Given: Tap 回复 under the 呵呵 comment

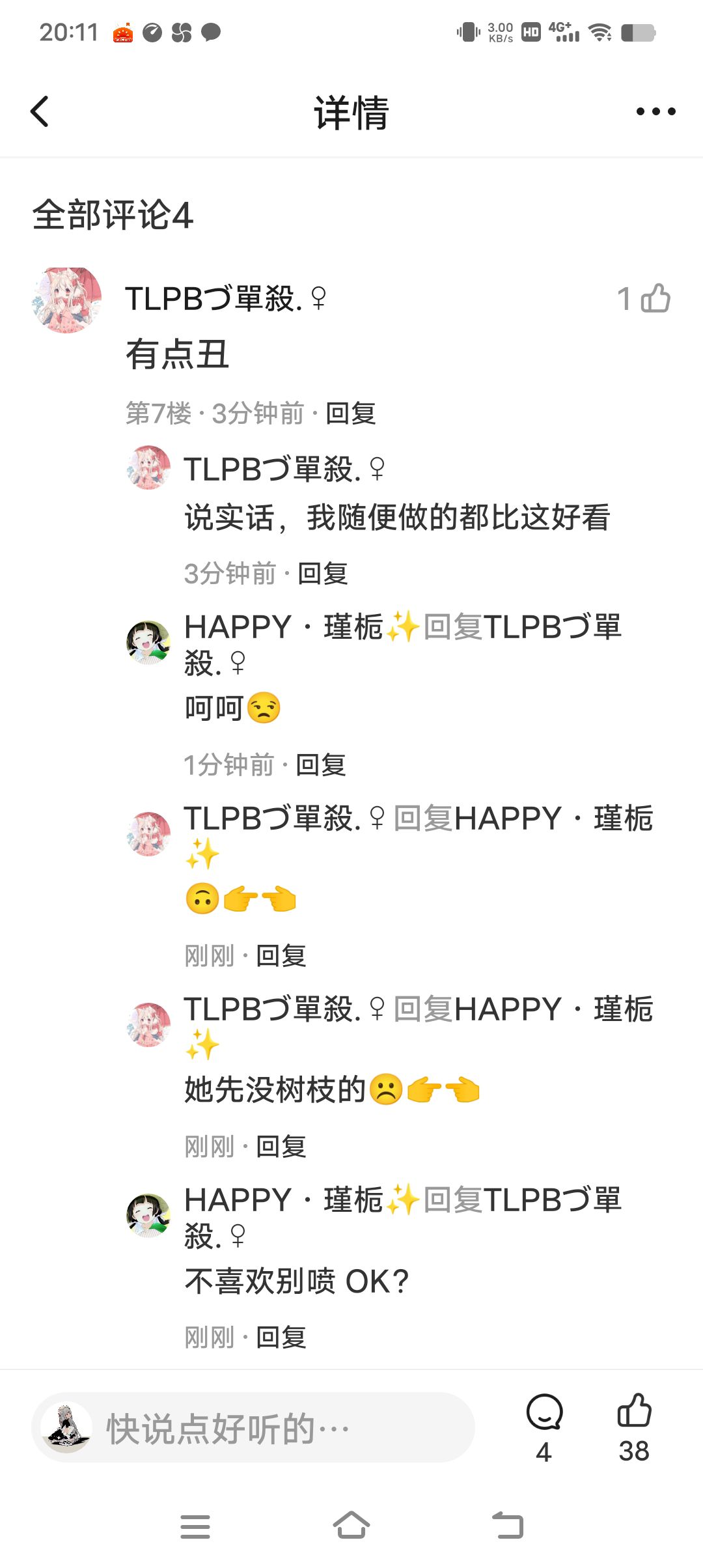Looking at the screenshot, I should point(321,764).
